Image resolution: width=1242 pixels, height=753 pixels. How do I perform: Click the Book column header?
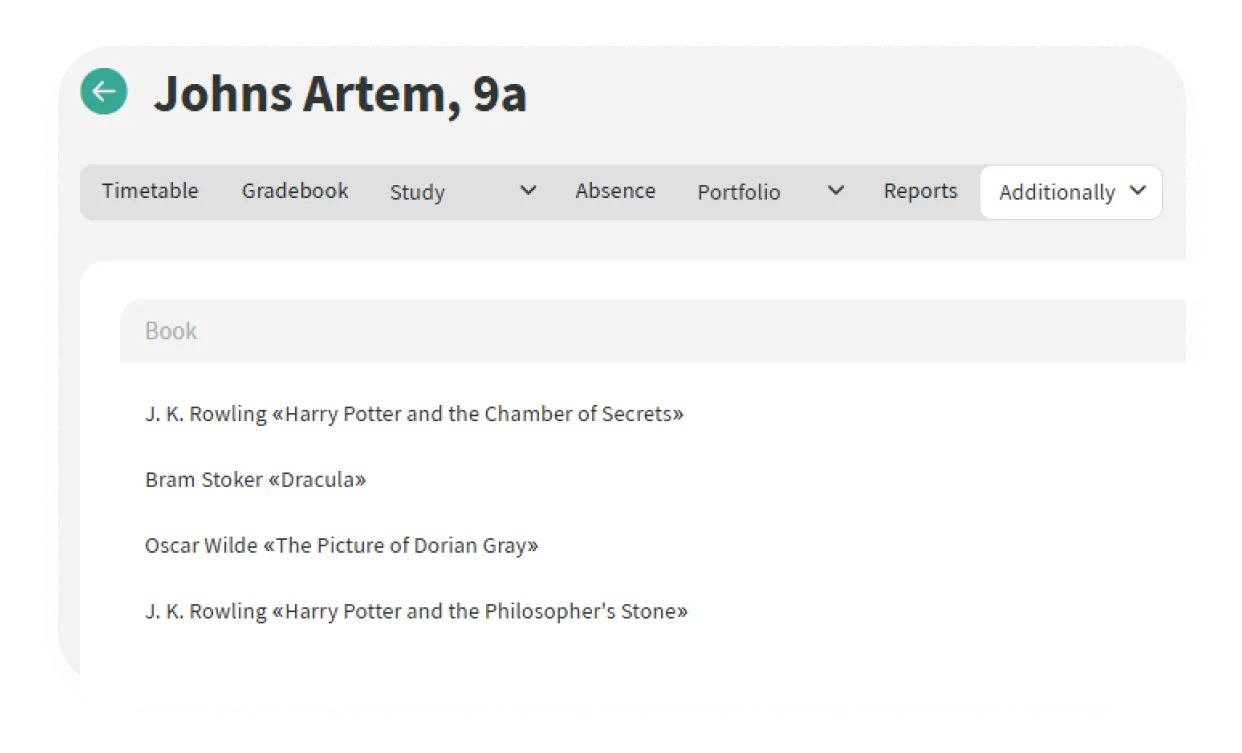point(171,331)
